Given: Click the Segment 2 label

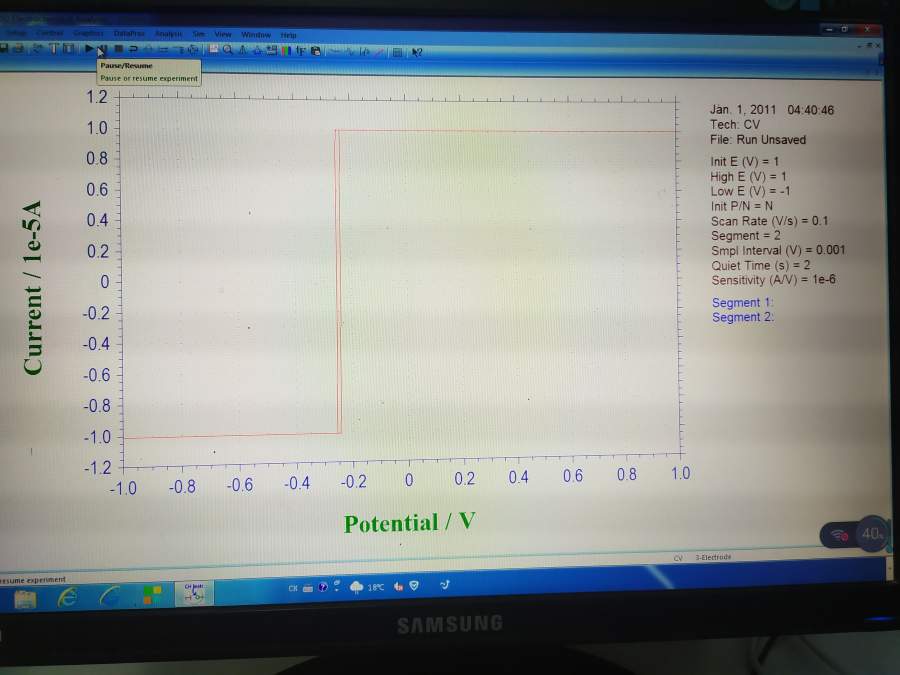Looking at the screenshot, I should (742, 317).
